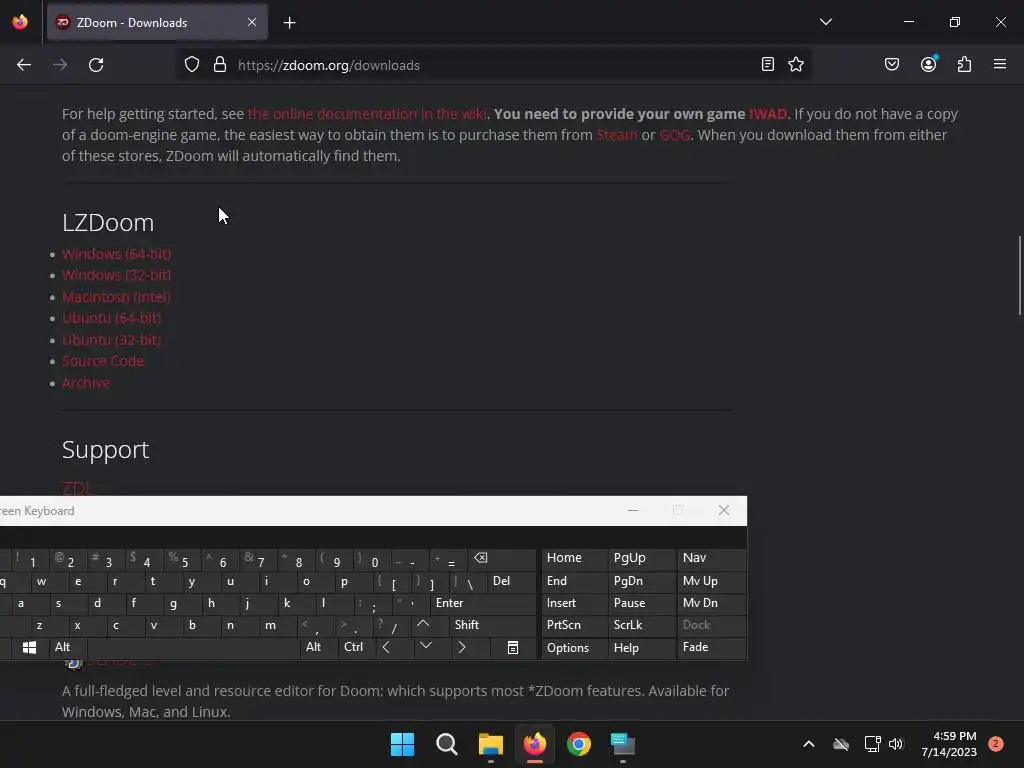The image size is (1024, 768).
Task: Tap the PgDn key on the On-Screen Keyboard
Action: click(641, 581)
